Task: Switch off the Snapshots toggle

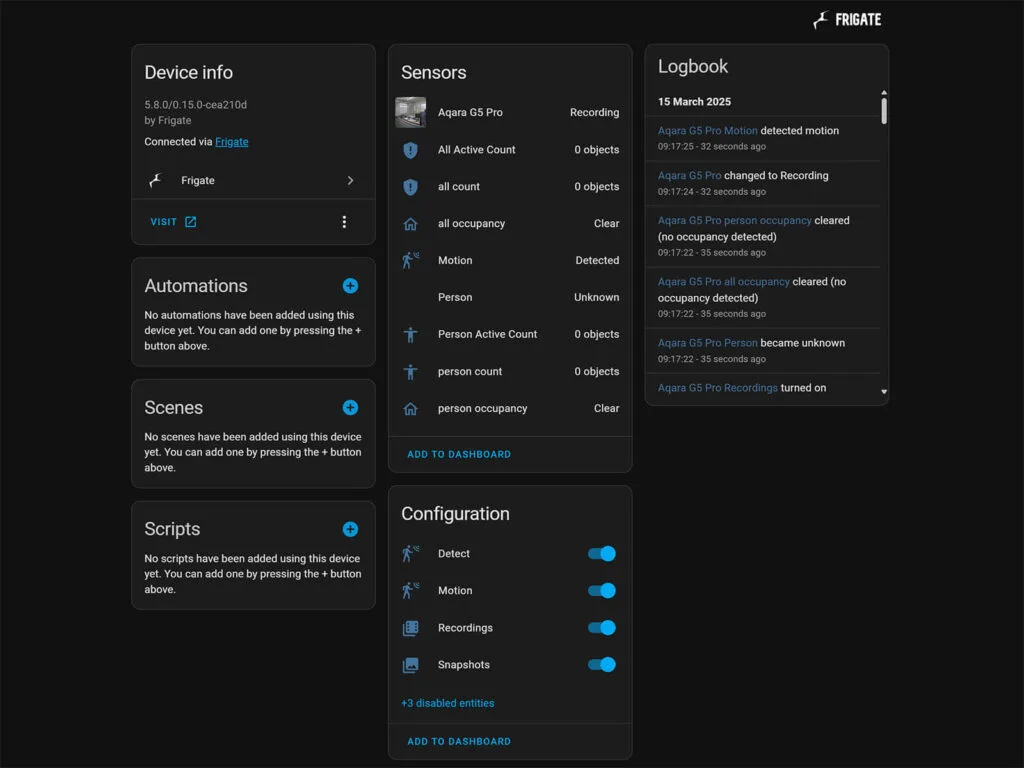Action: tap(601, 665)
